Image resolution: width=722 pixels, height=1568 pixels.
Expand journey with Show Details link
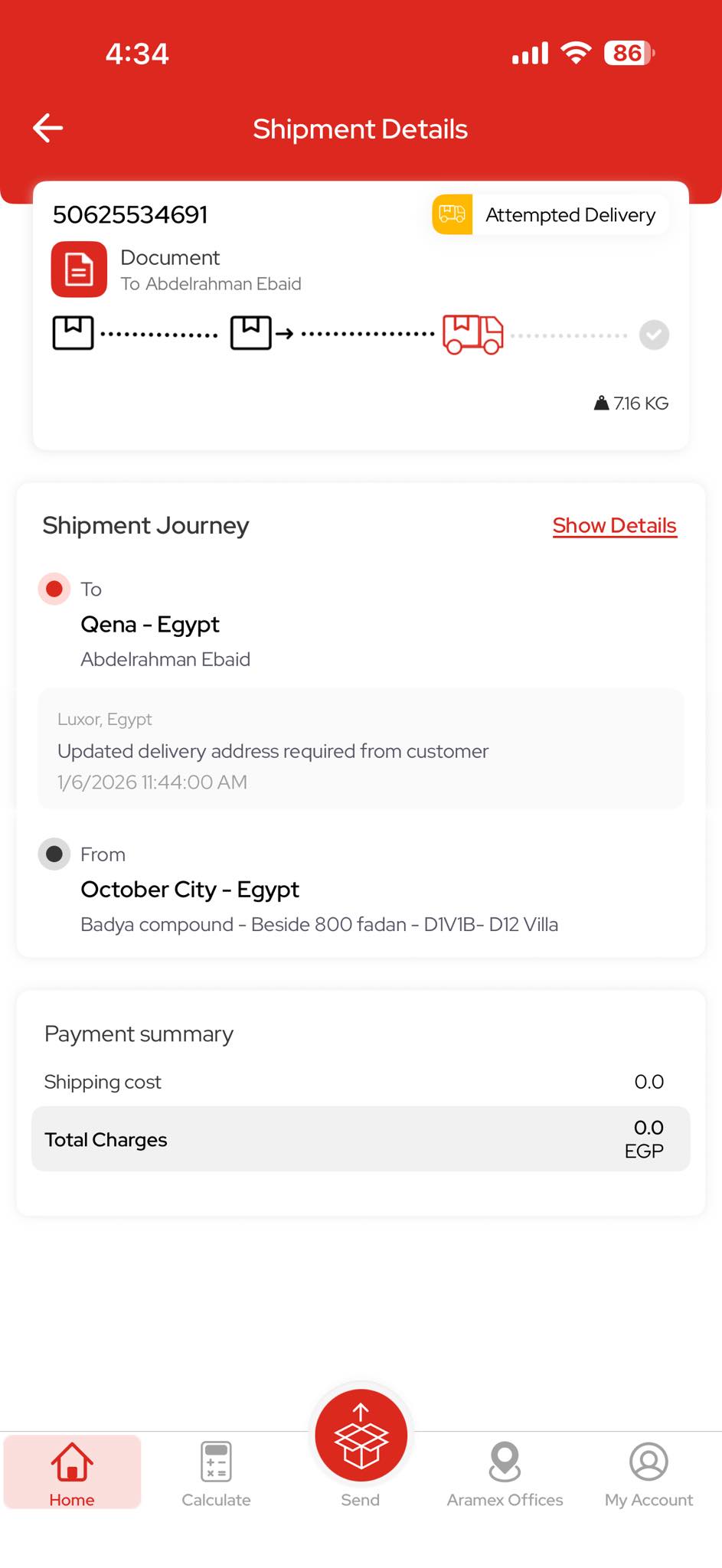point(614,526)
